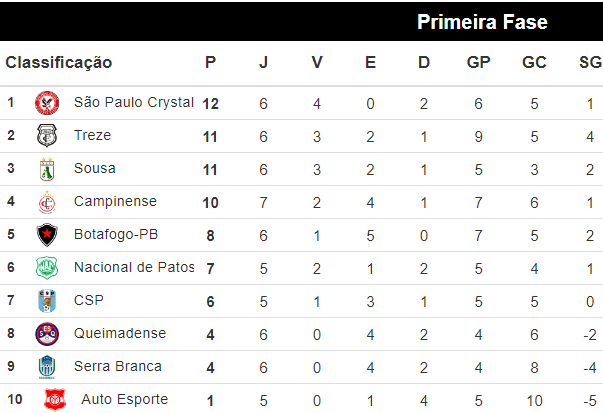Click the Classificação column header
603x413 pixels.
(59, 62)
